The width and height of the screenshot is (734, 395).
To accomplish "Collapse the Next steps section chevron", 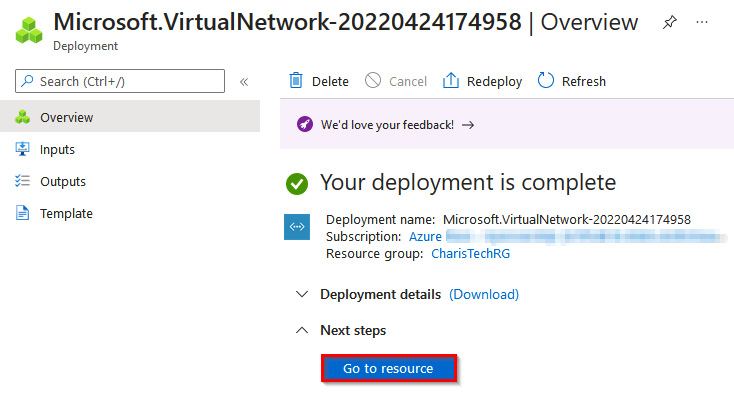I will click(x=302, y=330).
